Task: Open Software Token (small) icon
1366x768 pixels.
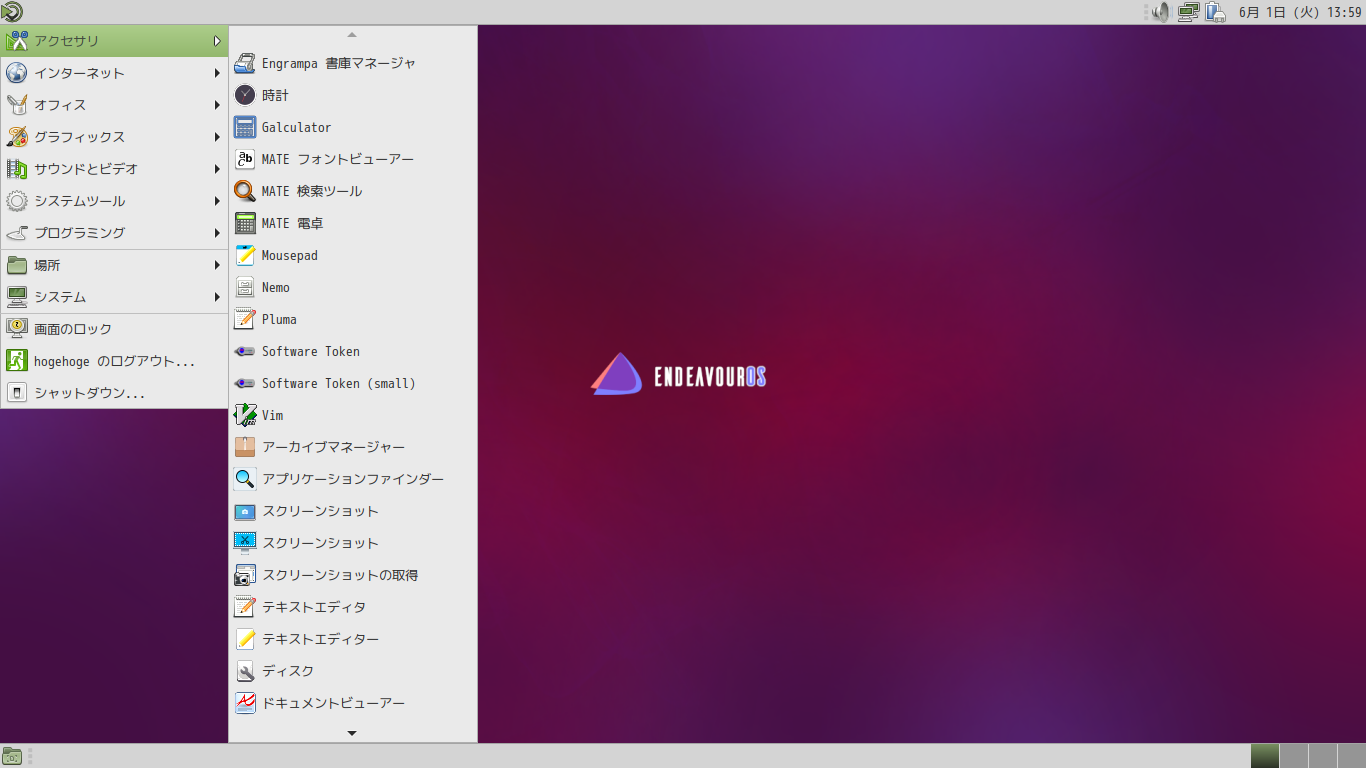Action: (x=245, y=383)
